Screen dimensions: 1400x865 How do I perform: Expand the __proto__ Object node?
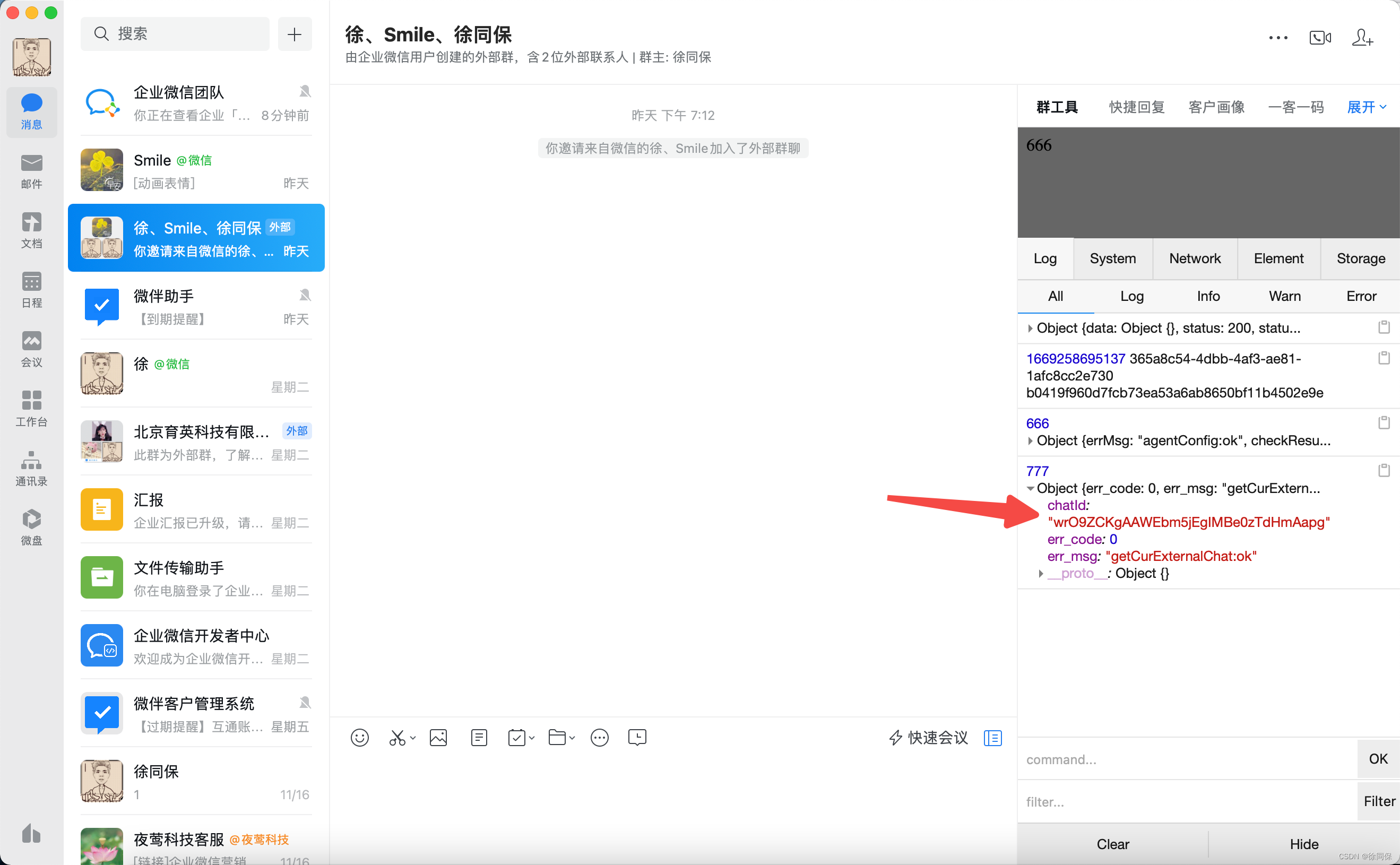(x=1041, y=574)
